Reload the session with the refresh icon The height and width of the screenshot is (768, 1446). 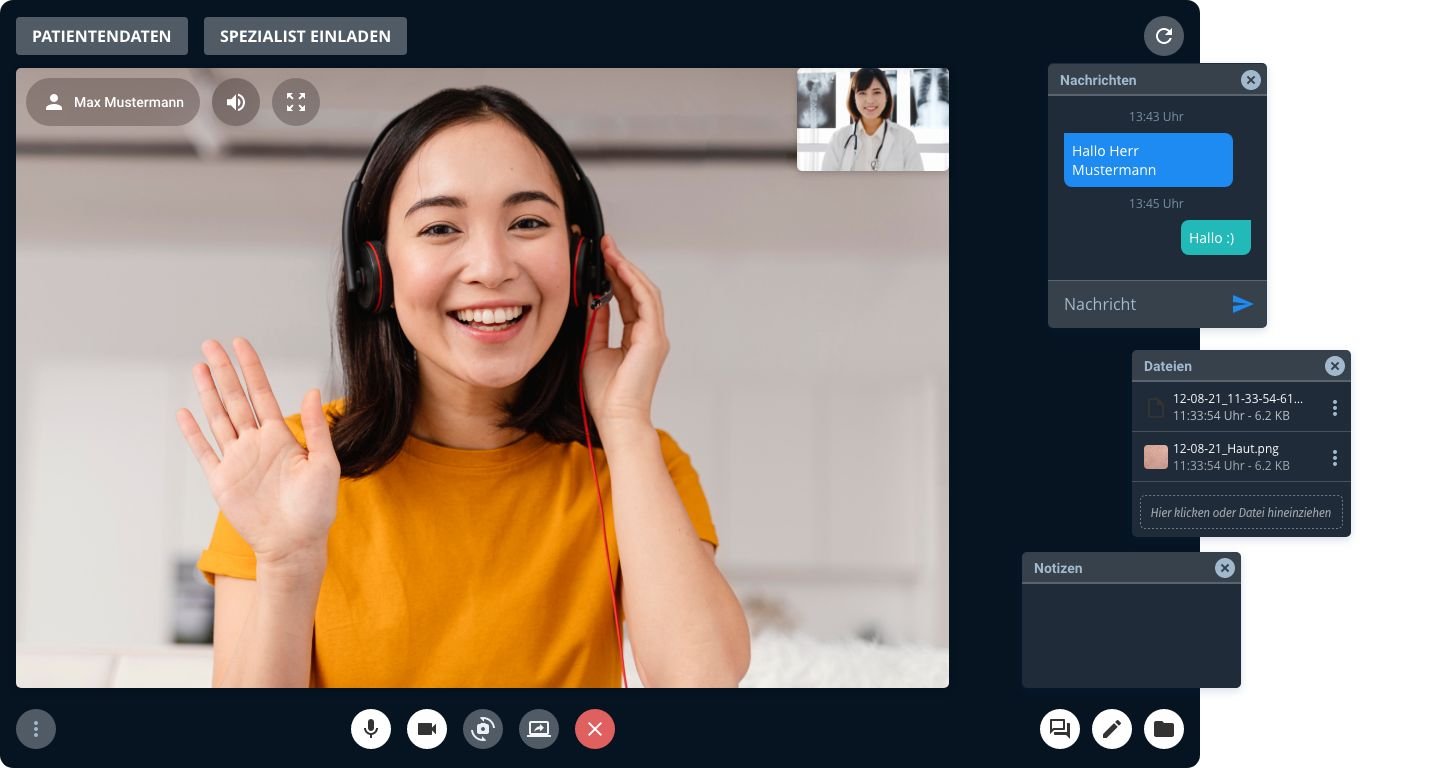point(1164,36)
